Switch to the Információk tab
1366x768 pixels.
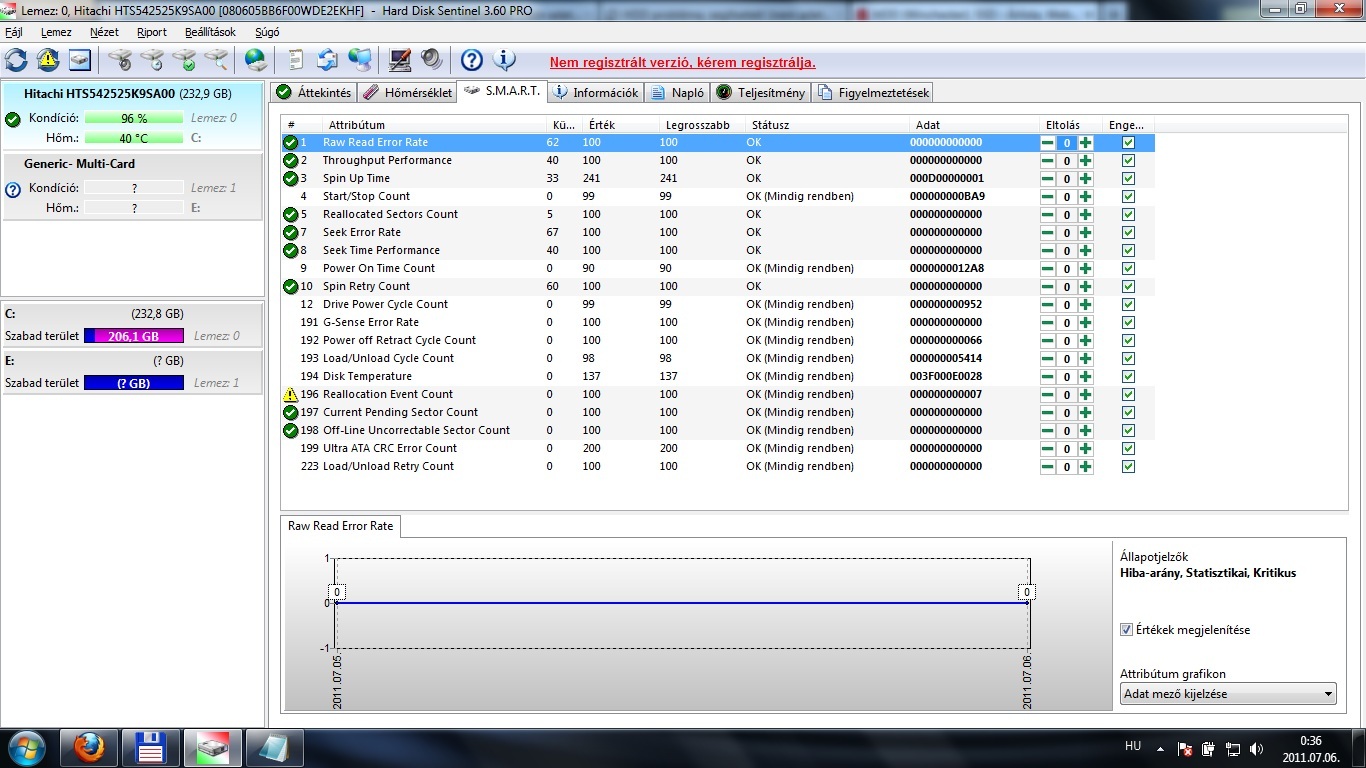pos(595,93)
